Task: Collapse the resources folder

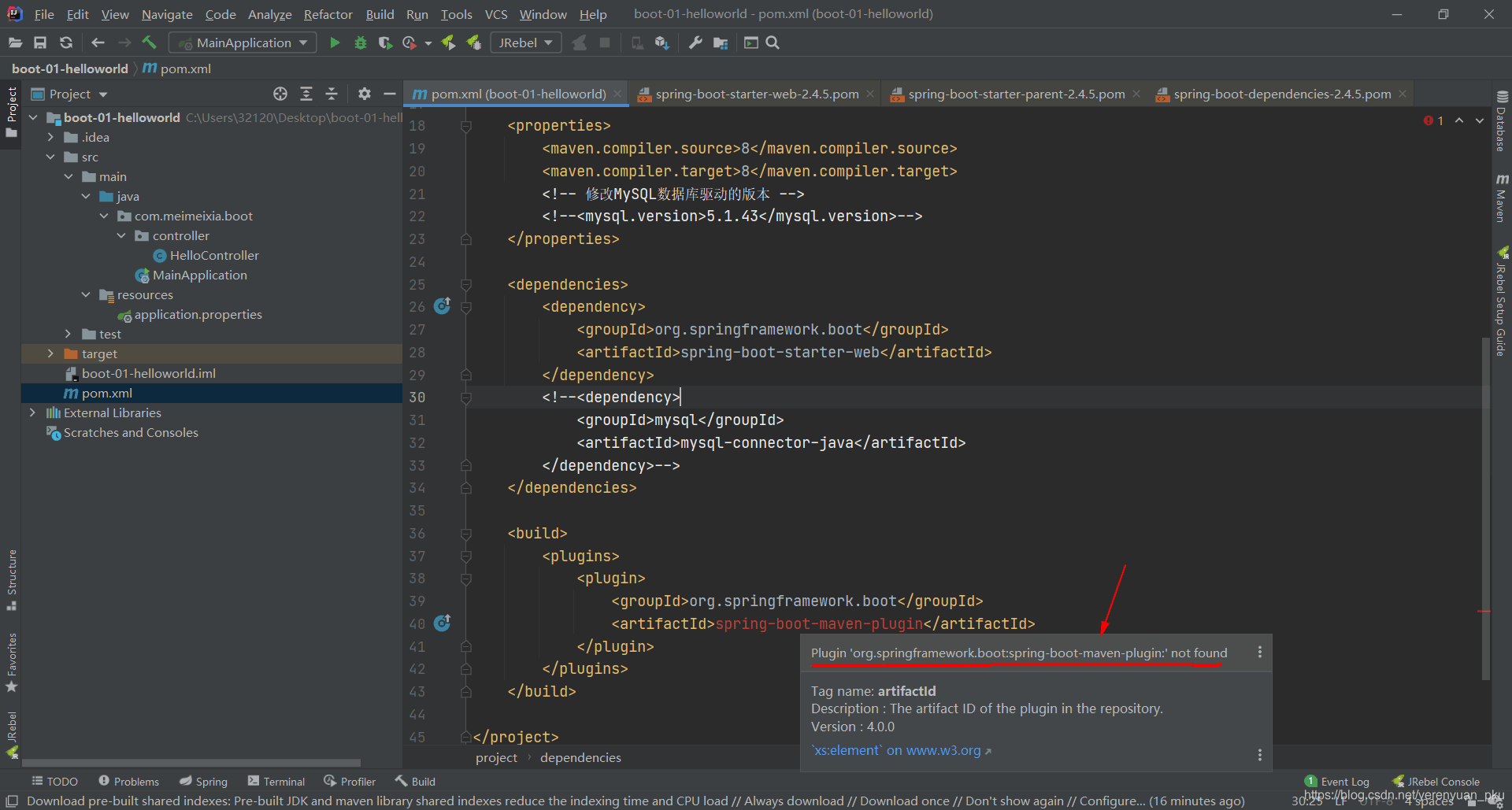Action: pos(86,294)
